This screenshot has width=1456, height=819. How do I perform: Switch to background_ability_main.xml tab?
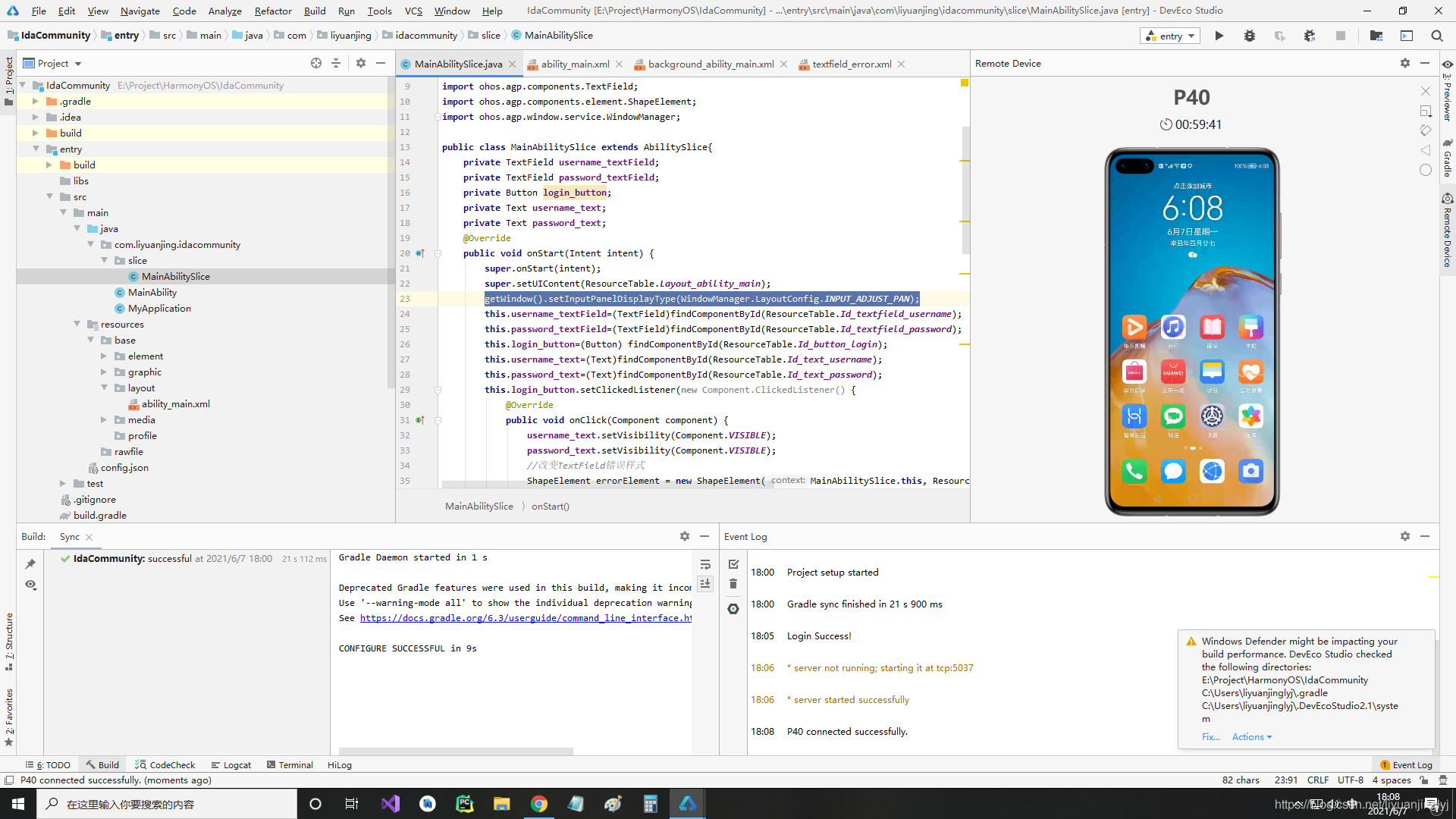point(711,64)
